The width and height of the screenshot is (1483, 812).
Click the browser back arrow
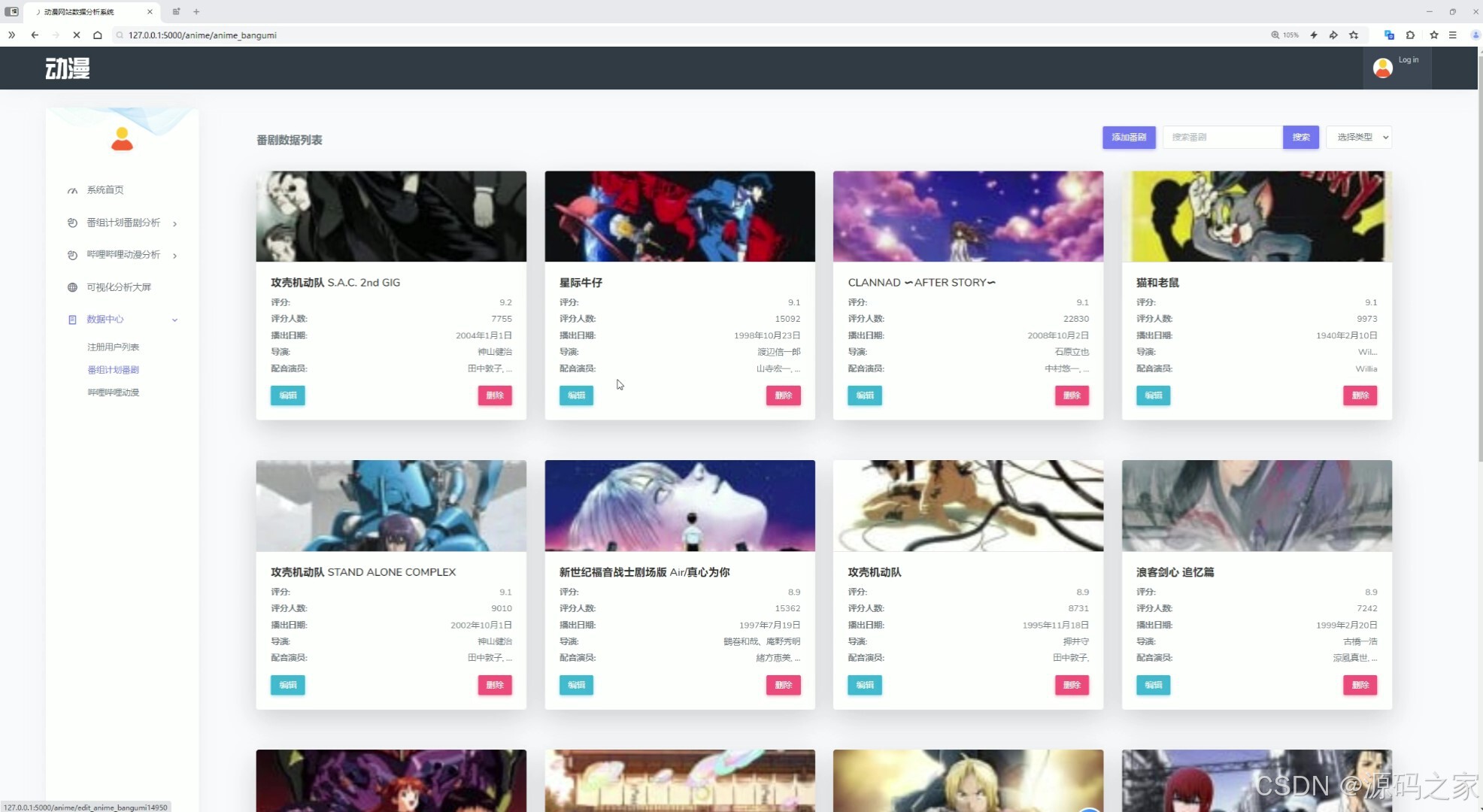(35, 35)
